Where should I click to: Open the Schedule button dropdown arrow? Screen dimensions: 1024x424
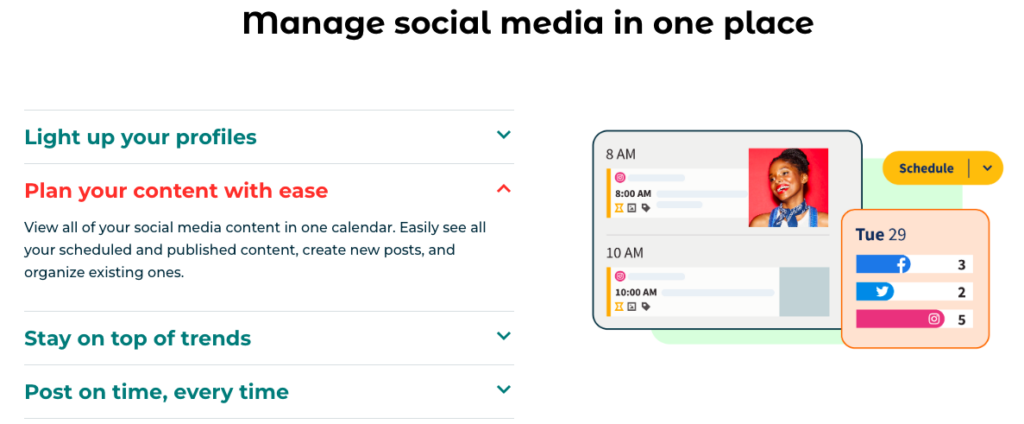click(x=987, y=168)
